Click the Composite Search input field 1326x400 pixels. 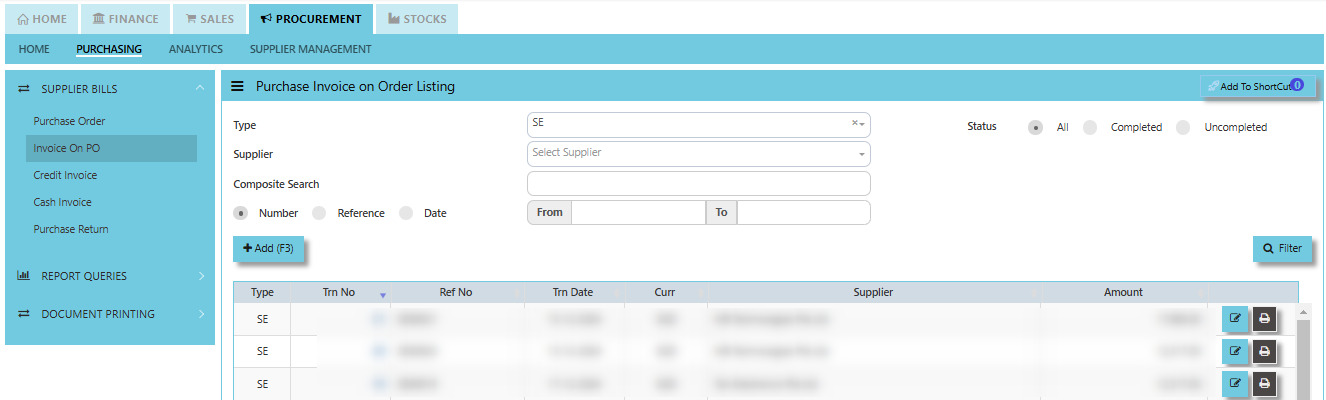698,184
